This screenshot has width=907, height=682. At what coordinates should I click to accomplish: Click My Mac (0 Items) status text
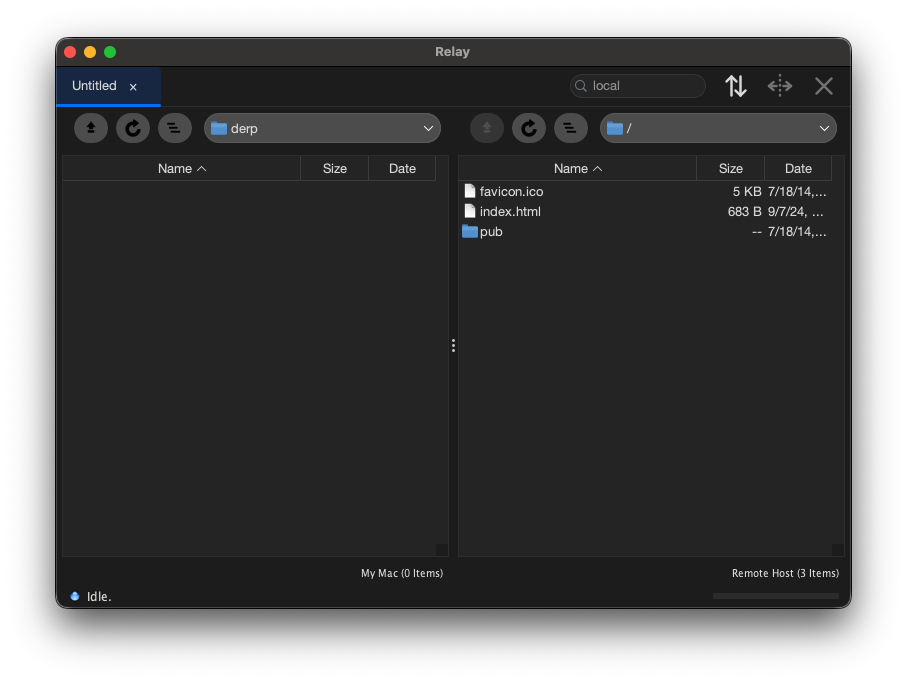pos(402,573)
